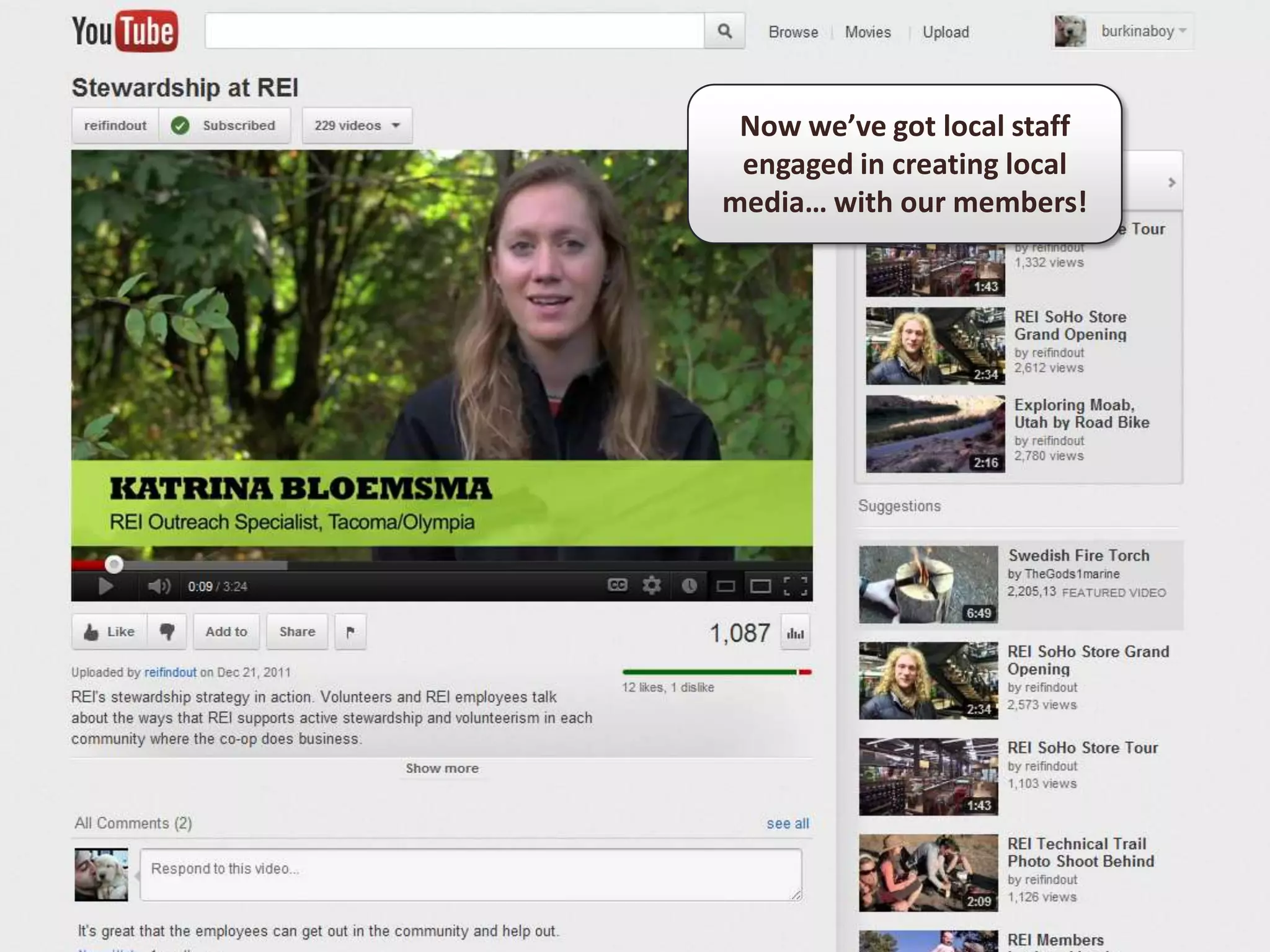
Task: Mute the video volume icon
Action: [159, 586]
